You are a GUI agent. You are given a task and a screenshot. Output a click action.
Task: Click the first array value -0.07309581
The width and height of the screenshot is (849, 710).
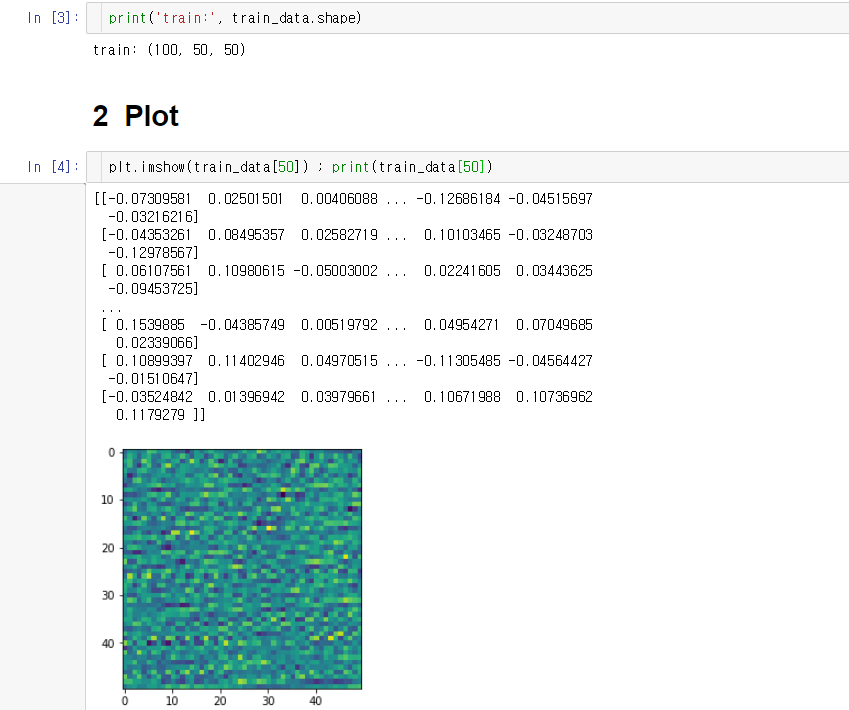[x=150, y=199]
